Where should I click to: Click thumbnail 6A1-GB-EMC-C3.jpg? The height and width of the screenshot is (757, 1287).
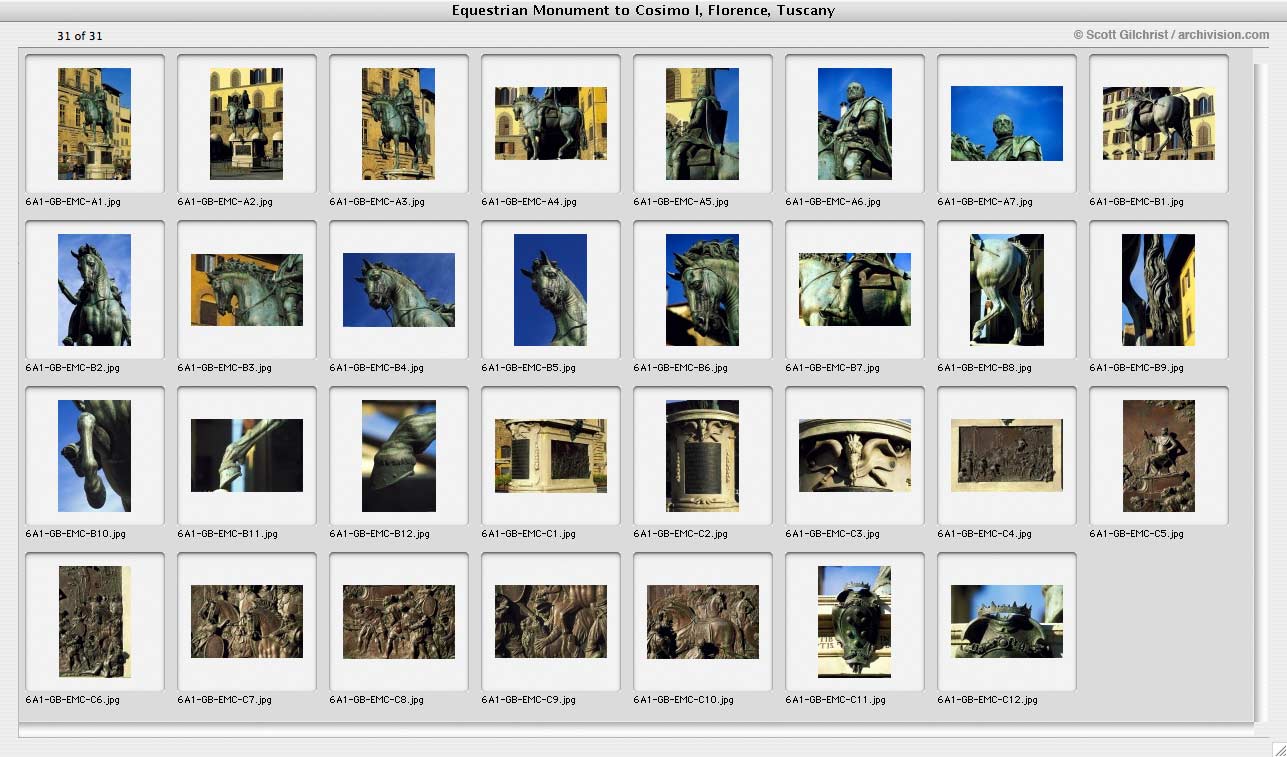click(854, 455)
